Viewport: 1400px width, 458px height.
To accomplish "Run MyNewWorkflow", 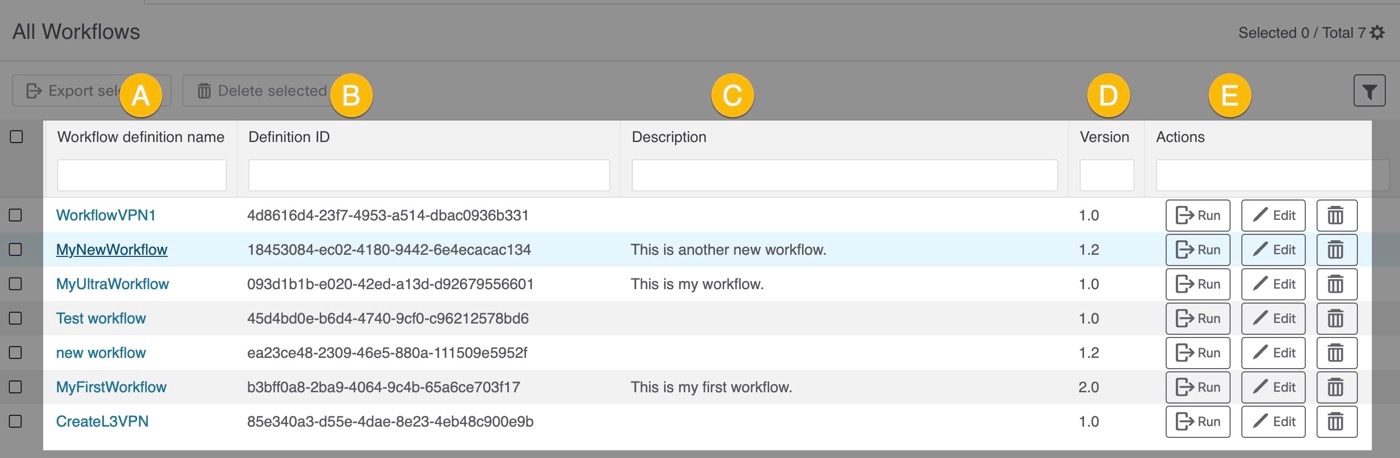I will tap(1198, 249).
